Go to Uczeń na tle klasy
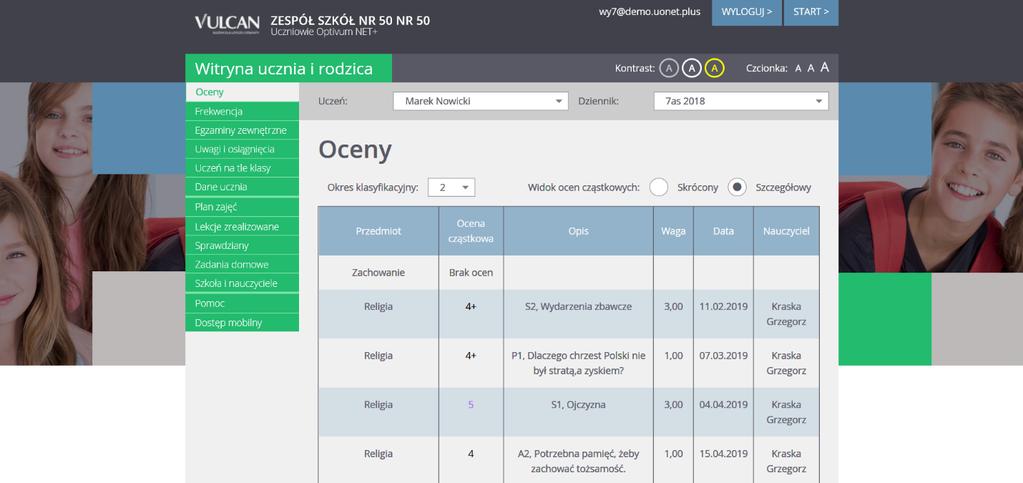This screenshot has width=1023, height=483. 242,168
